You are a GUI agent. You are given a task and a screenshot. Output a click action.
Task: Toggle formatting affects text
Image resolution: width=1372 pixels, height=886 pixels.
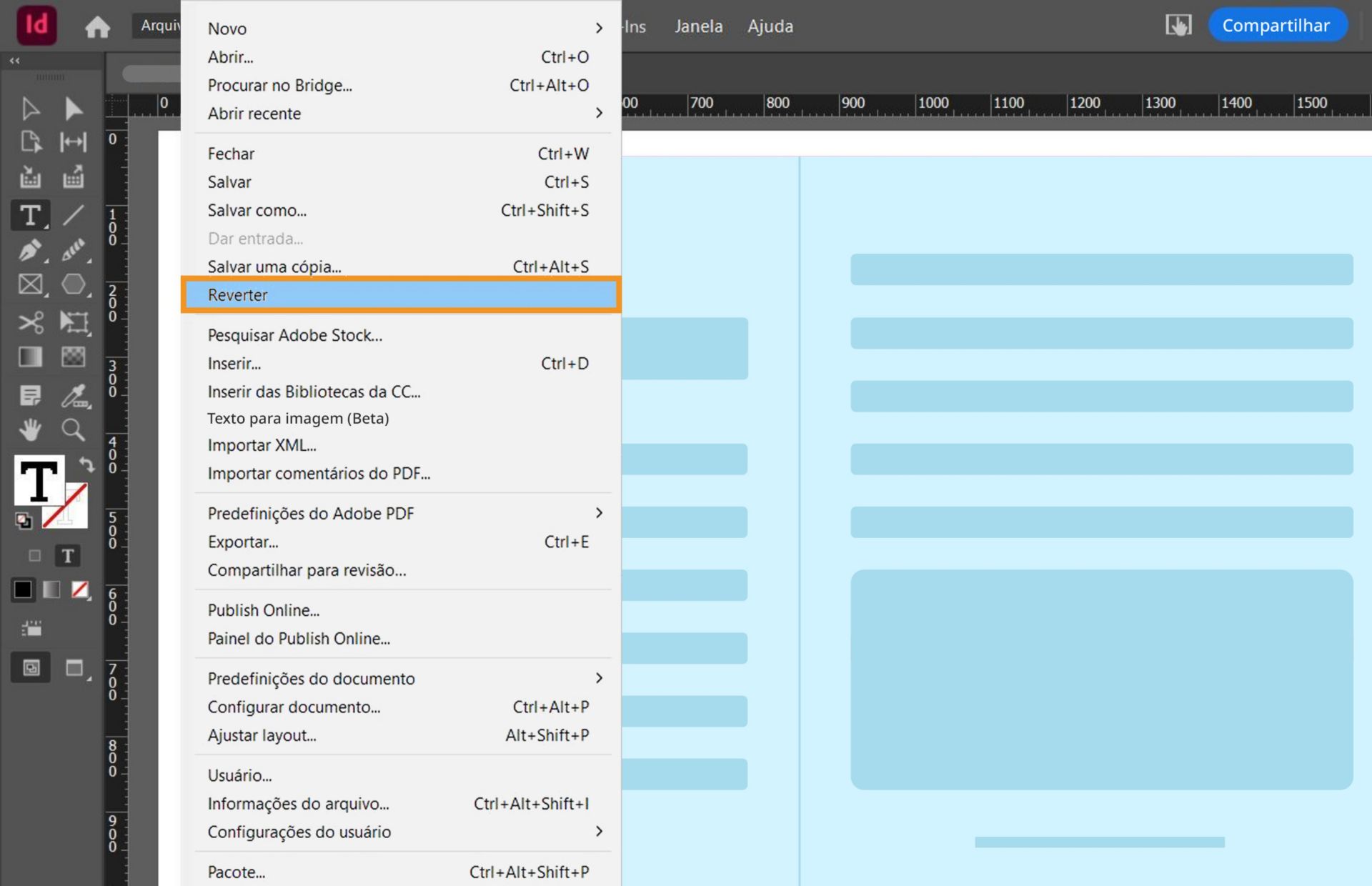point(66,555)
